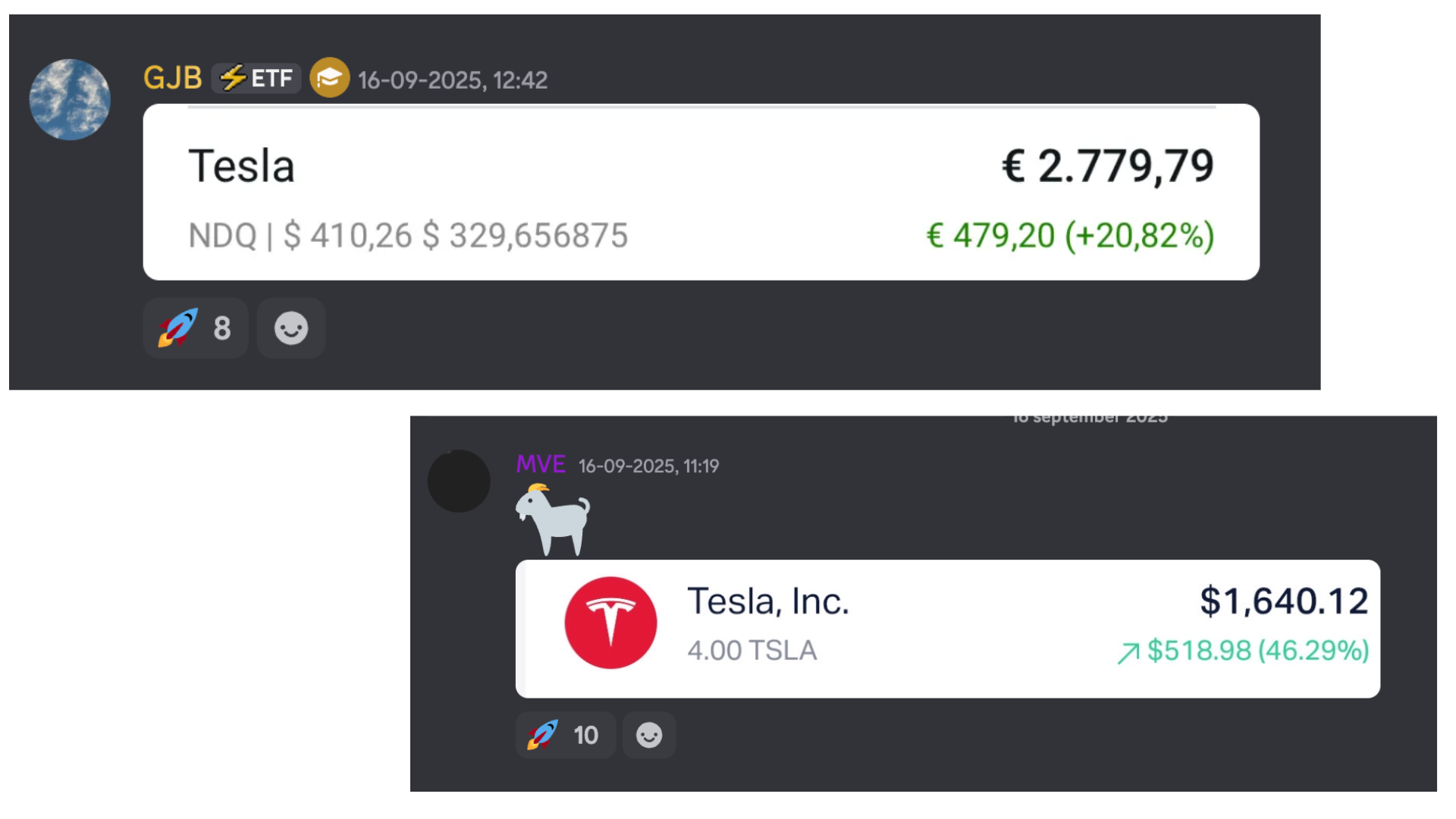Viewport: 1456px width, 819px height.
Task: Open GJB's username profile link
Action: 172,78
